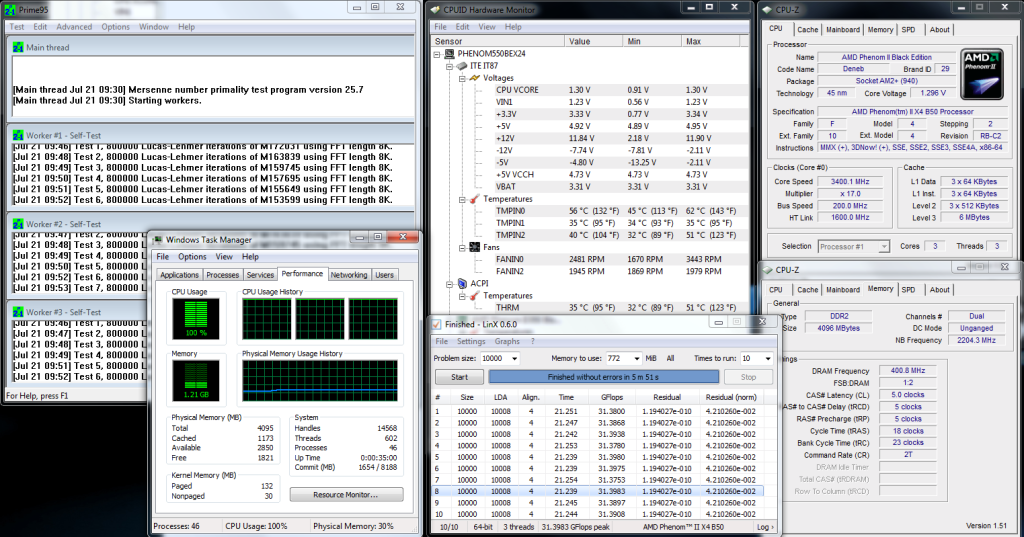
Task: Click the CPUID Hardware Monitor title icon
Action: (436, 10)
